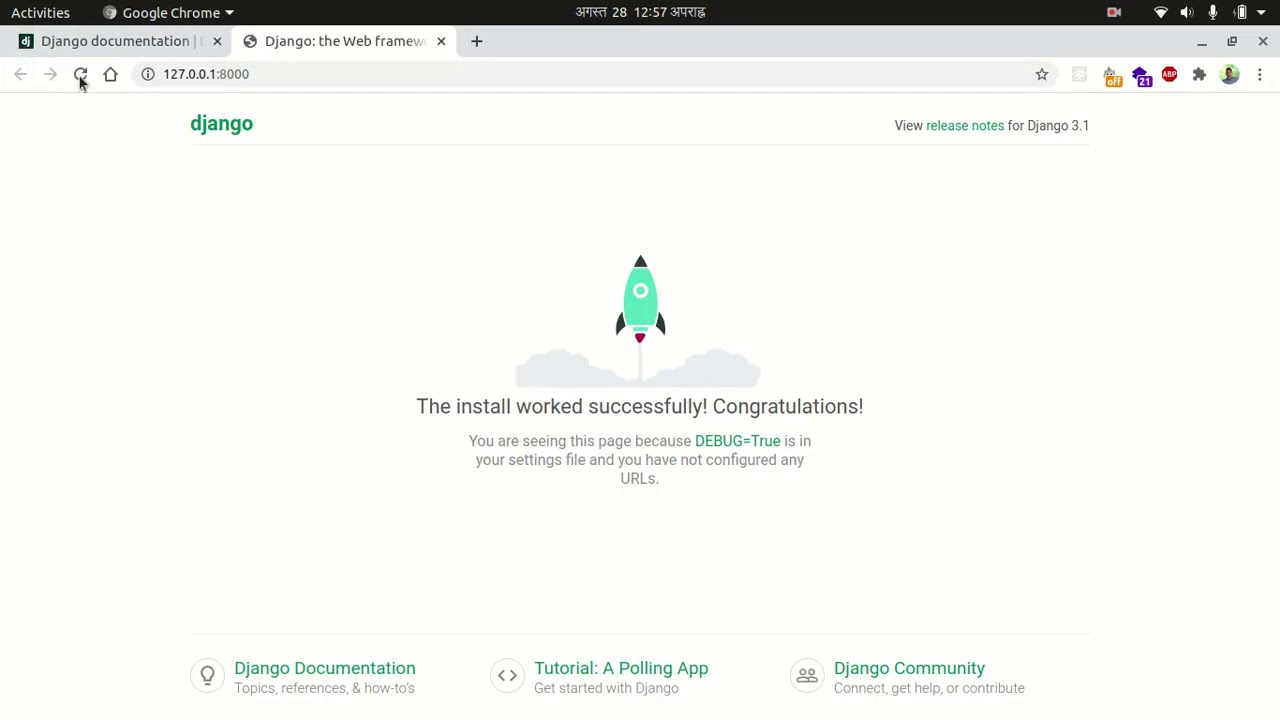Go forward using the forward arrow
The height and width of the screenshot is (720, 1280).
click(x=50, y=74)
